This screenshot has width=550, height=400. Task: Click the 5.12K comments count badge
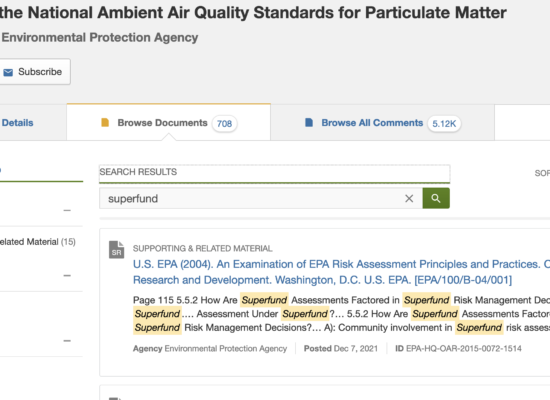(x=444, y=124)
